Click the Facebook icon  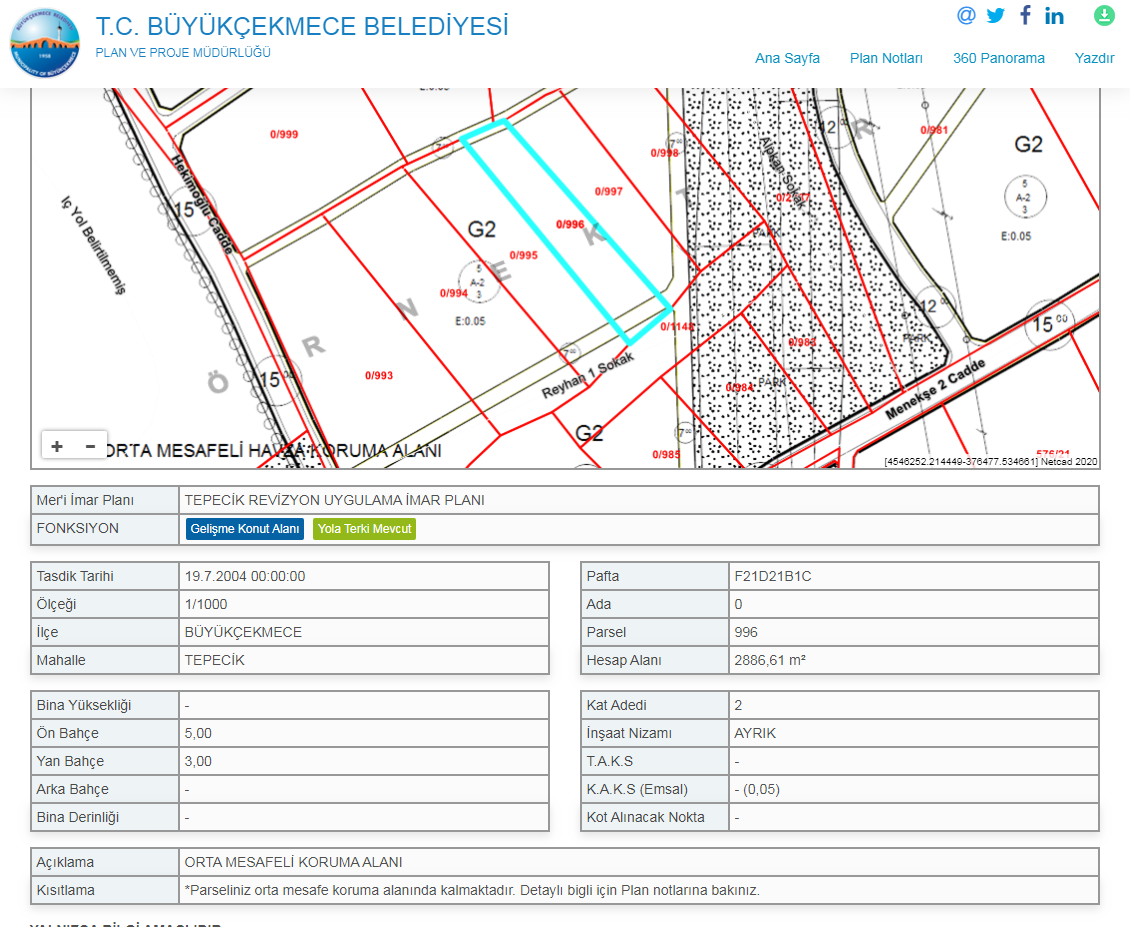point(1025,15)
